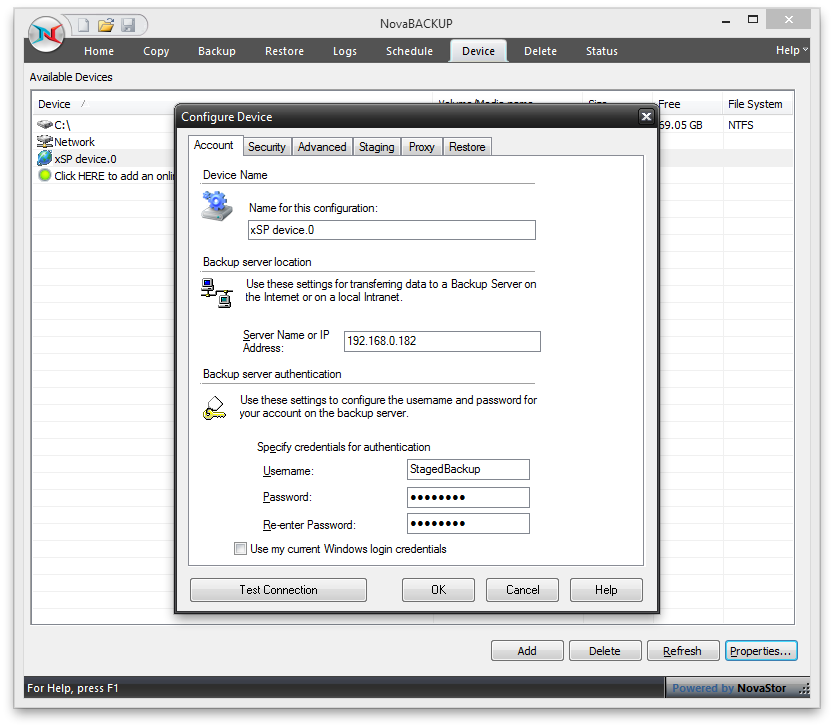834x728 pixels.
Task: Select the Device tab in main menu
Action: click(478, 51)
